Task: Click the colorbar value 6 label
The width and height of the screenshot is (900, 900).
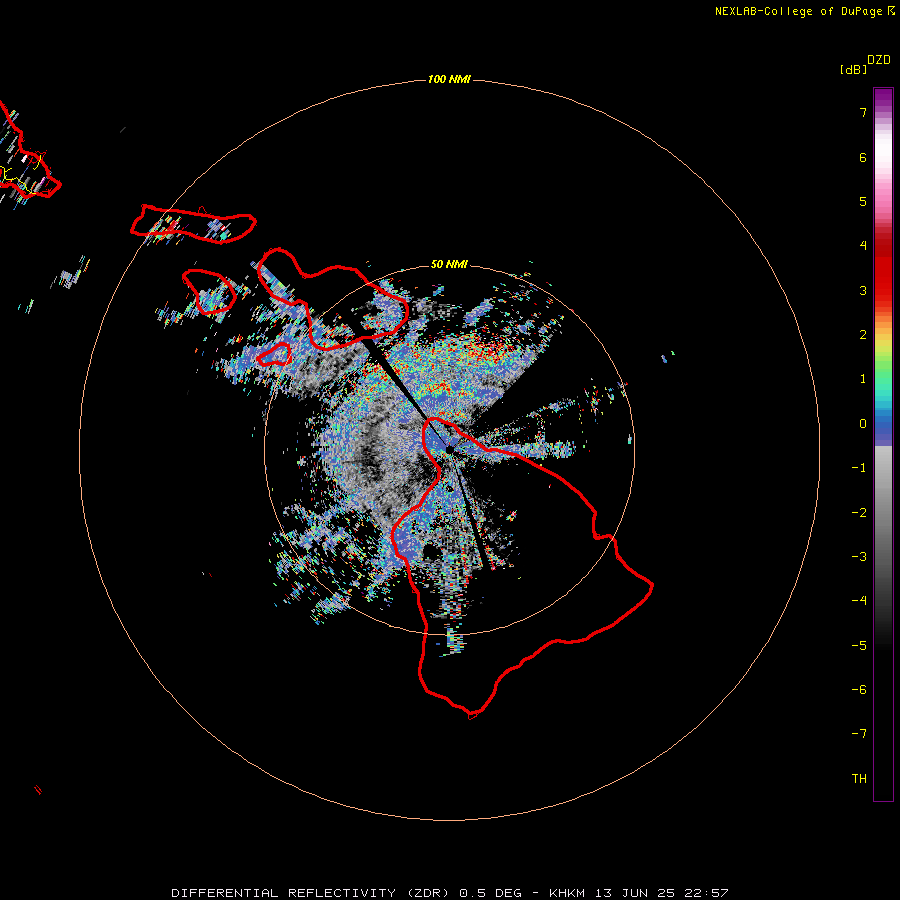Action: coord(863,157)
